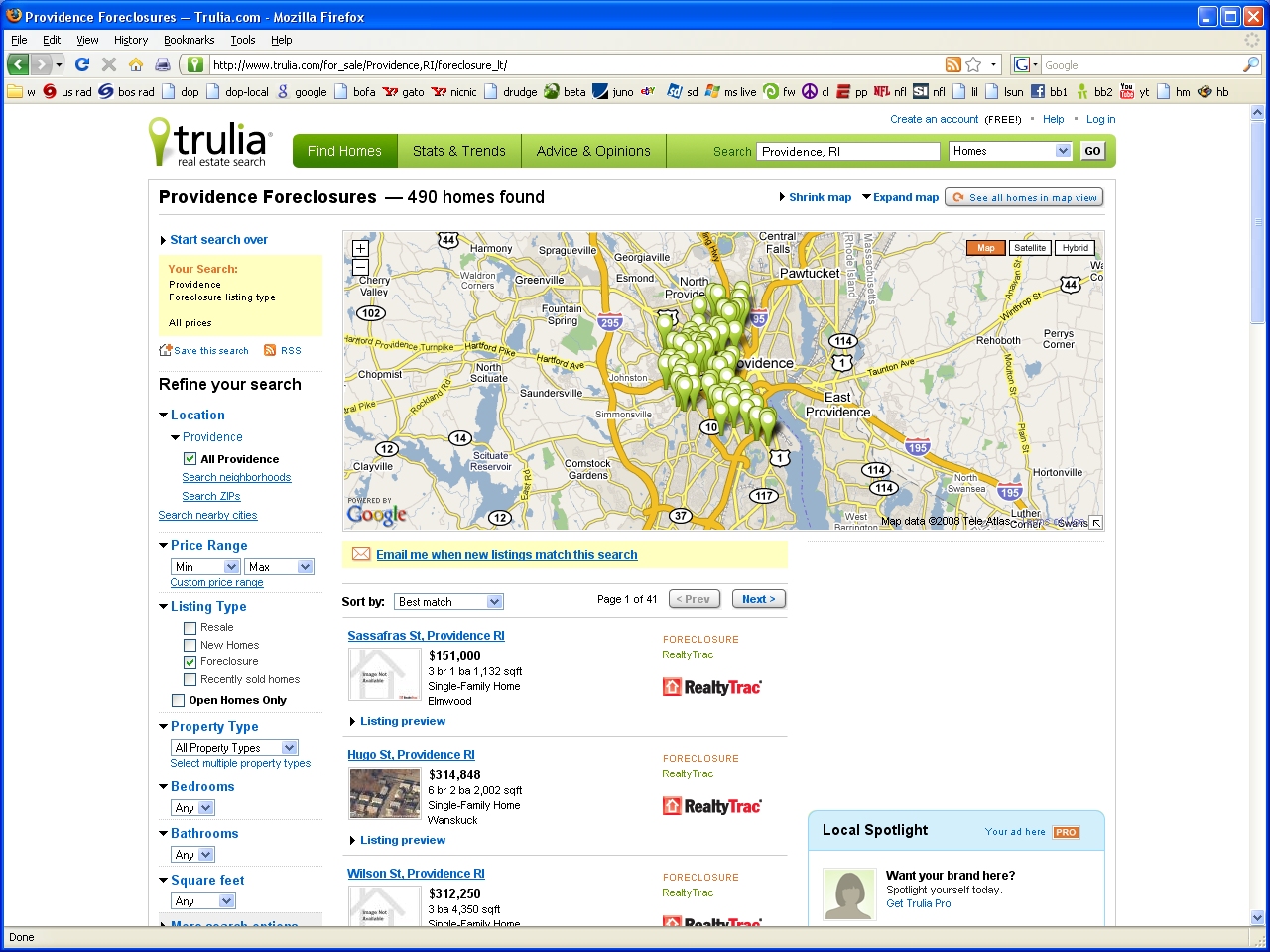1270x952 pixels.
Task: Open the Max price dropdown
Action: click(279, 567)
